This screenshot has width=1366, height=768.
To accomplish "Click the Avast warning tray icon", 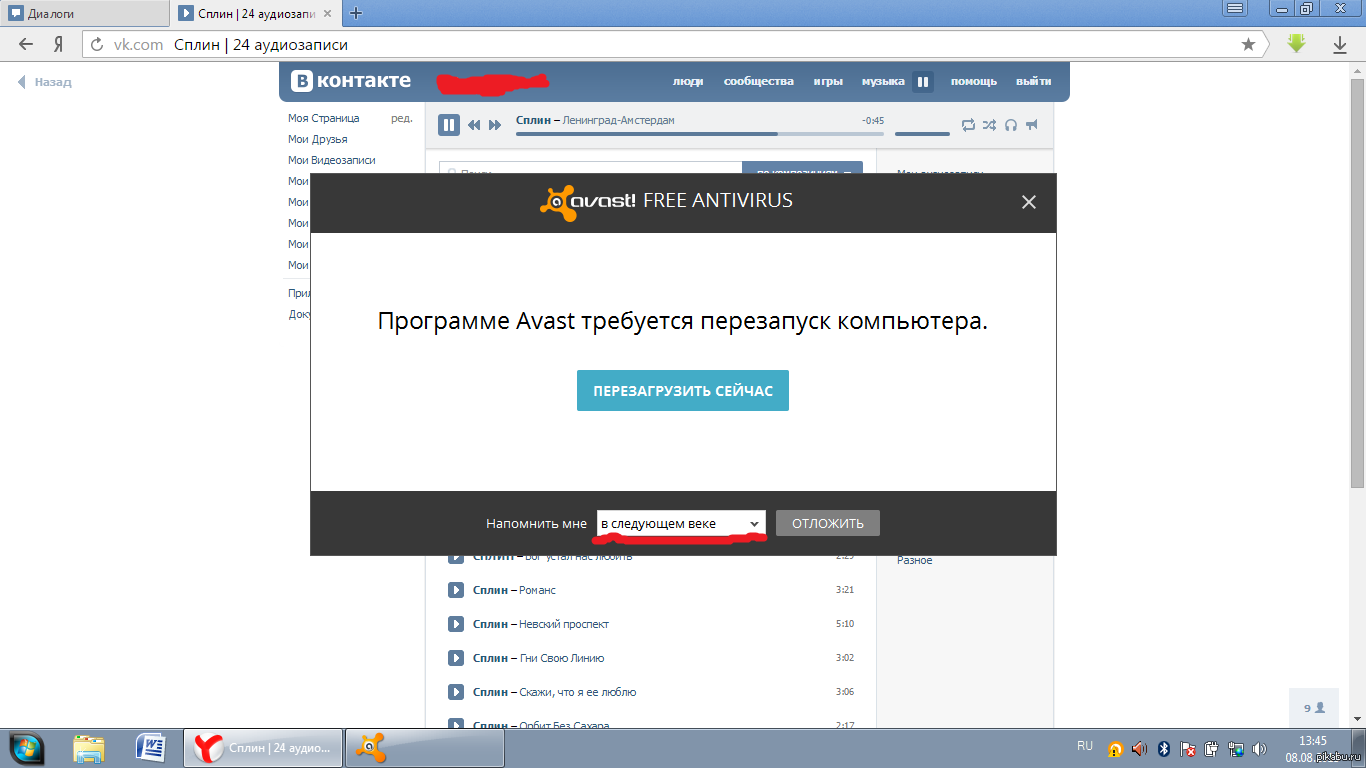I will tap(1114, 749).
